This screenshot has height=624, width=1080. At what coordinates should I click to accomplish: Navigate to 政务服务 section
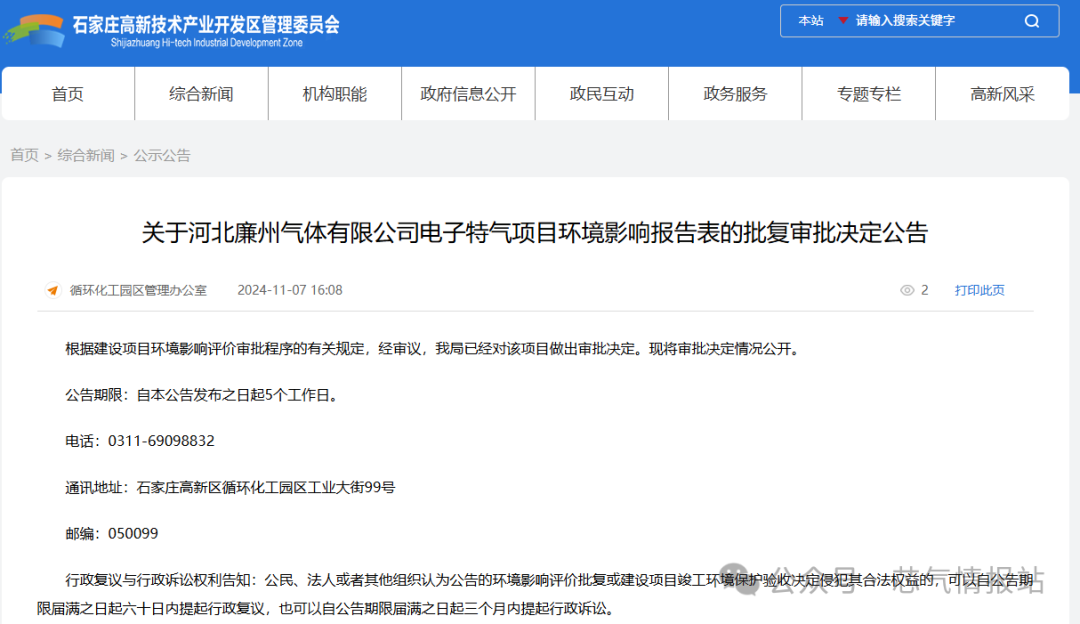[x=735, y=94]
